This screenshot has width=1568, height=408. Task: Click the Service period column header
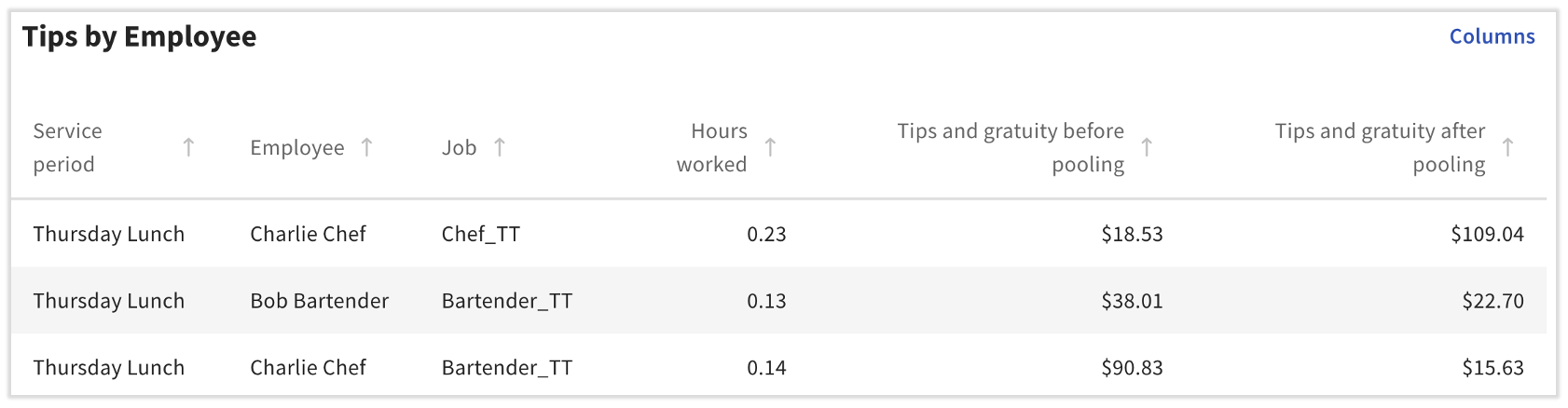pos(68,147)
